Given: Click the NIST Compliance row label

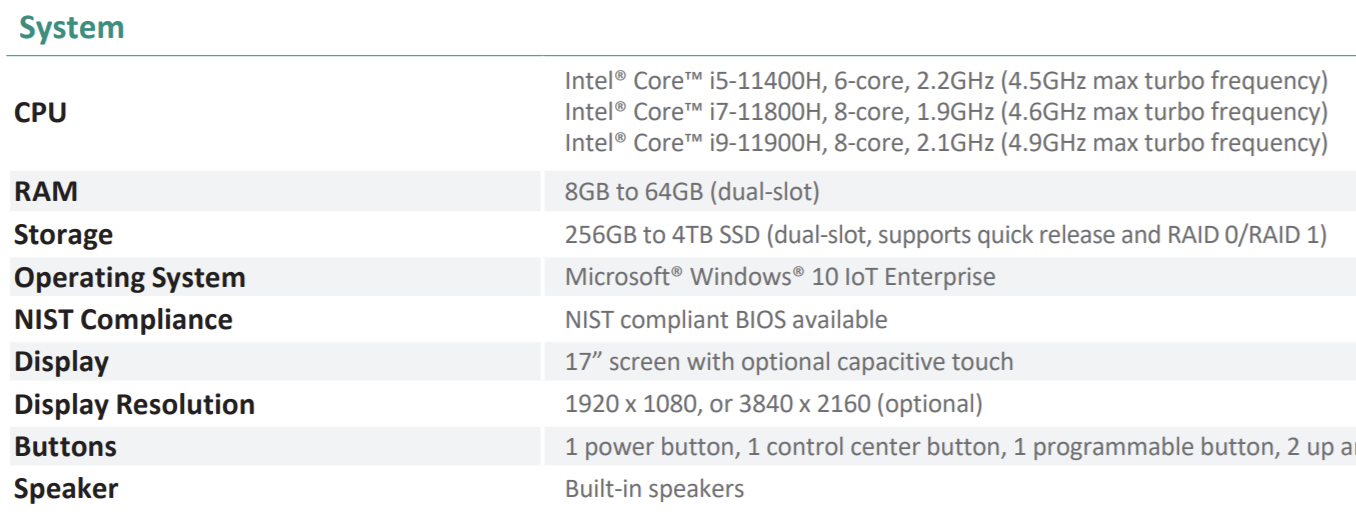Looking at the screenshot, I should [x=123, y=320].
